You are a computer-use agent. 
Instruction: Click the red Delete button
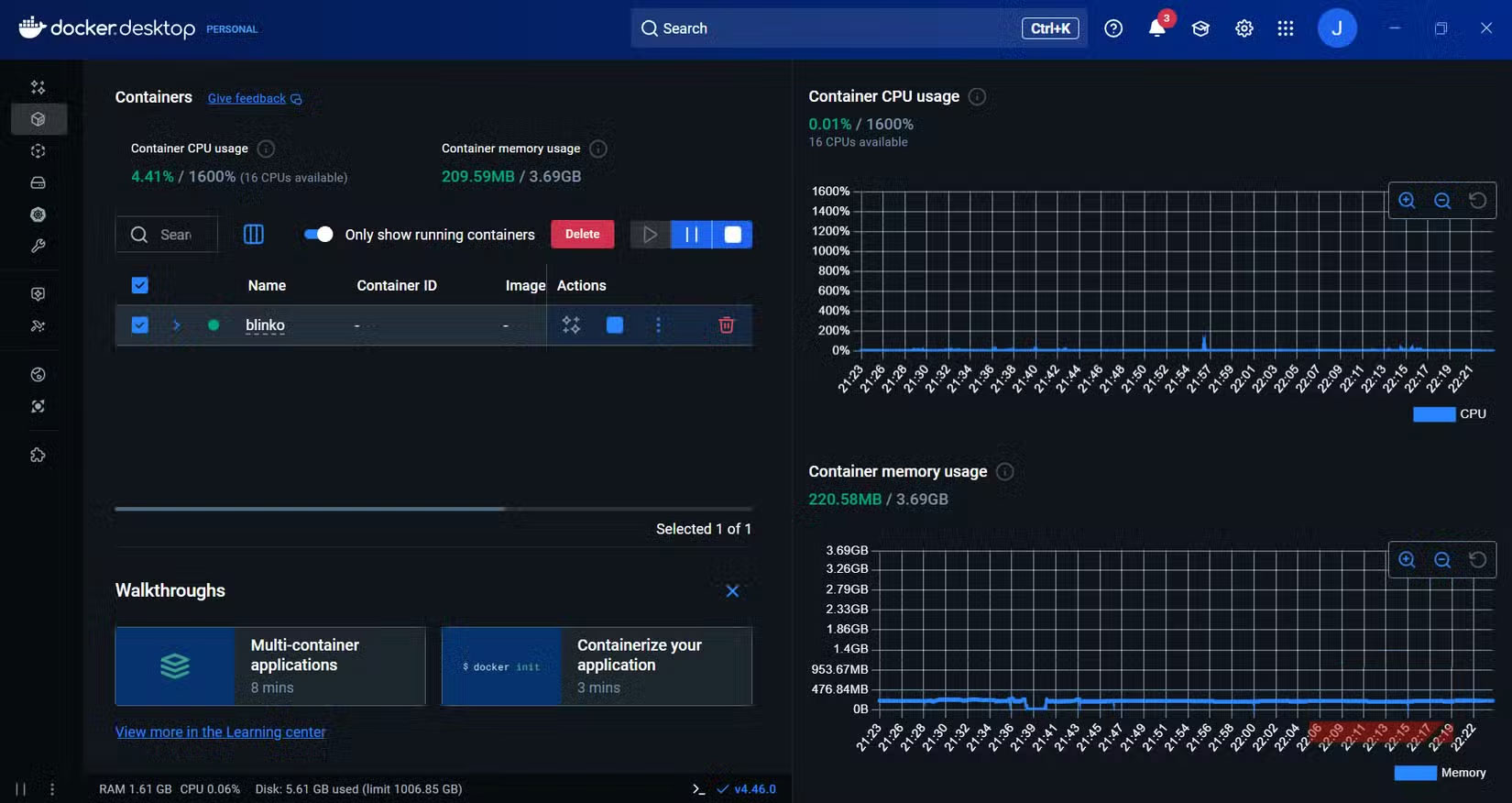coord(582,235)
